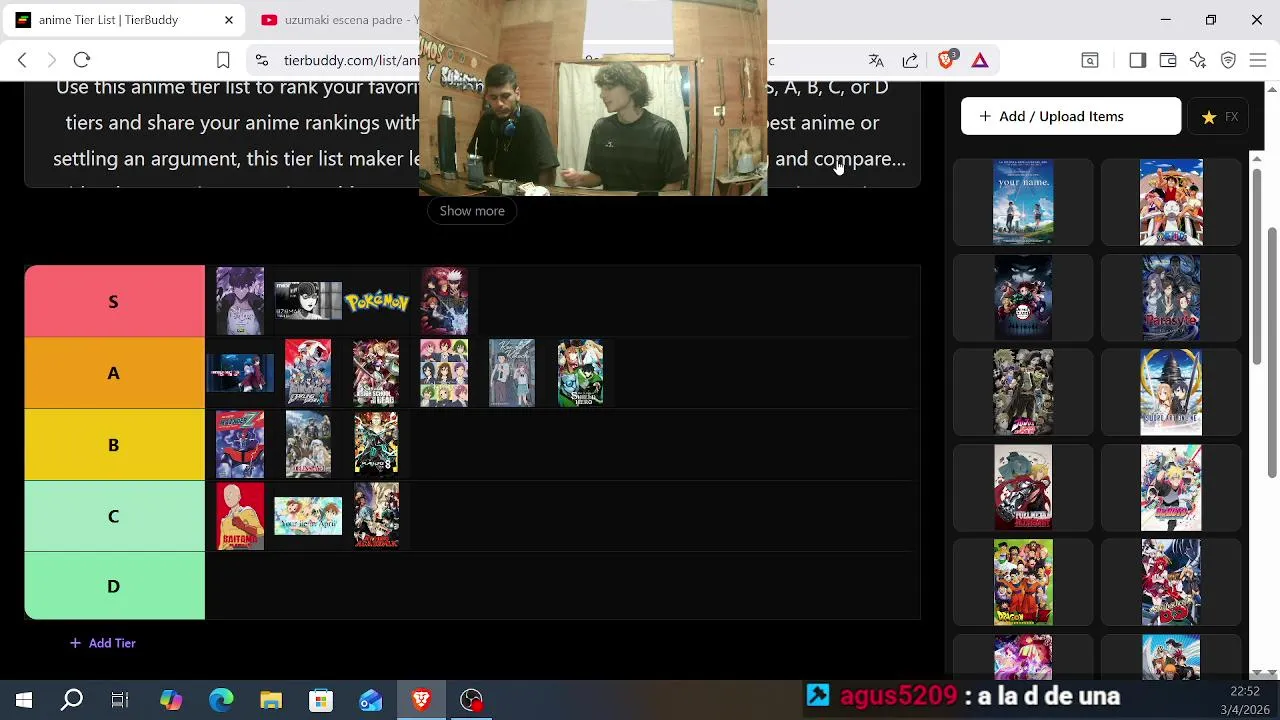Pick the Fullmetal Alchemist poster in sidebar
This screenshot has height=720, width=1280.
[x=1023, y=487]
